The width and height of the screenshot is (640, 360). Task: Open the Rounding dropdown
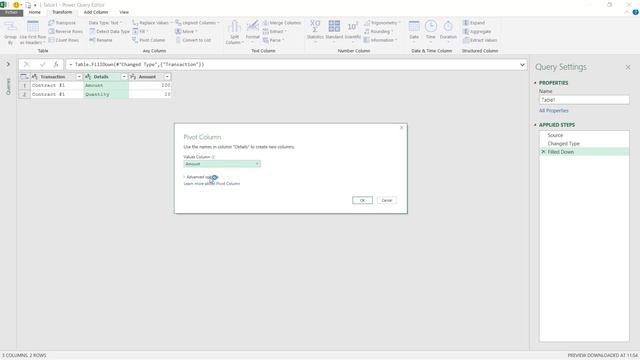click(x=378, y=31)
